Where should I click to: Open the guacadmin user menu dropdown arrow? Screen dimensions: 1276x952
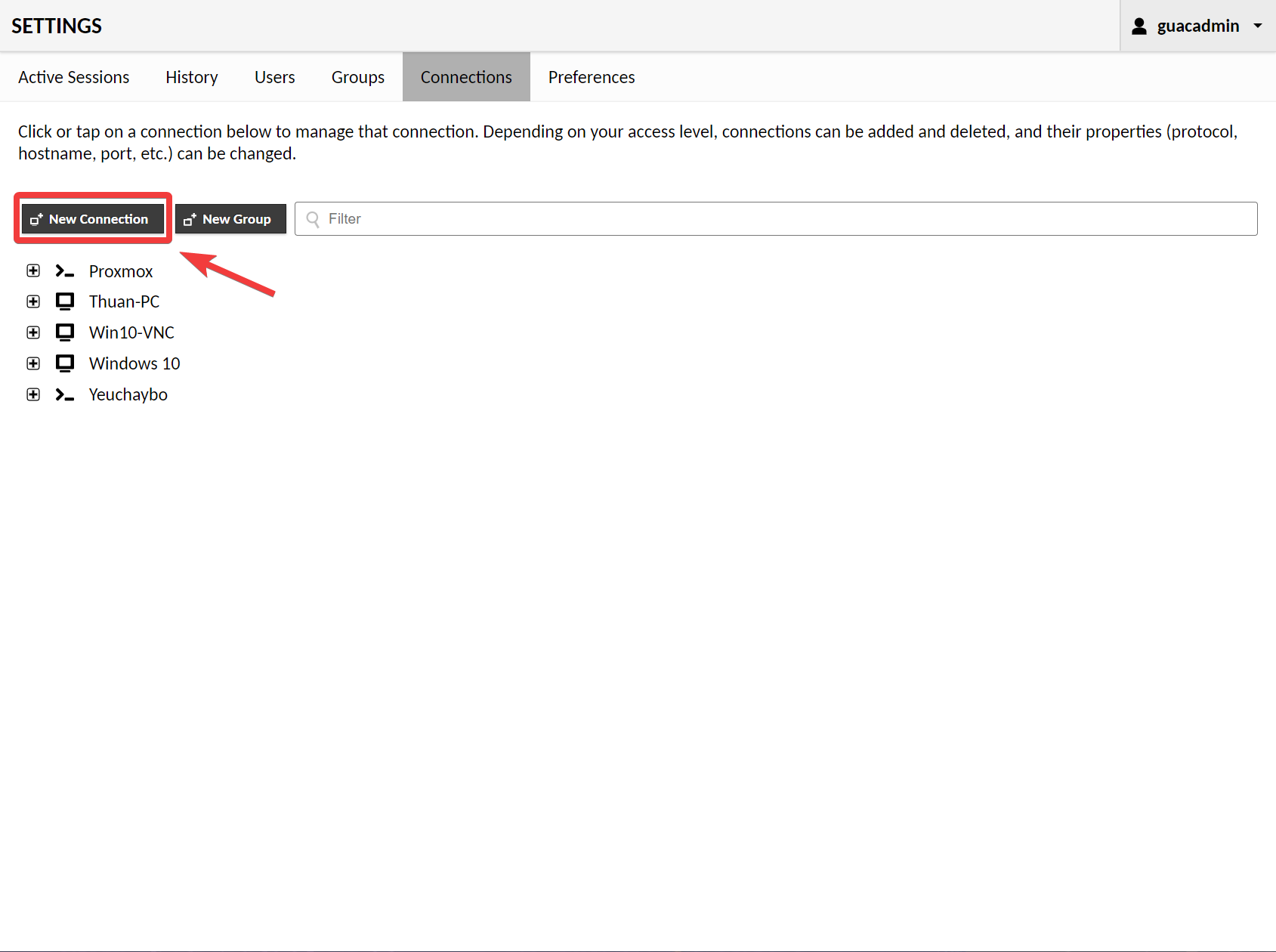1258,26
